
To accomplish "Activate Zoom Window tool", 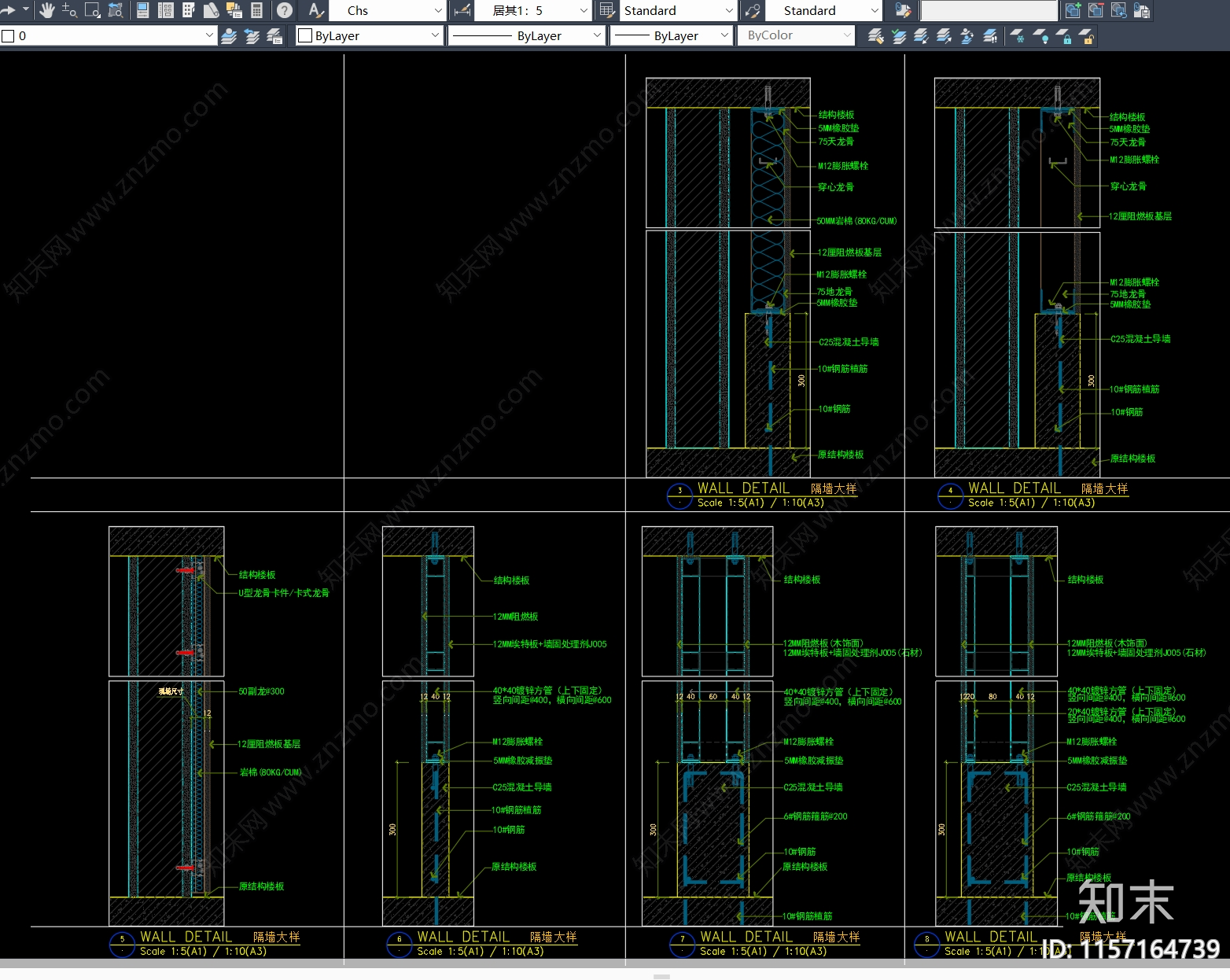I will (92, 10).
